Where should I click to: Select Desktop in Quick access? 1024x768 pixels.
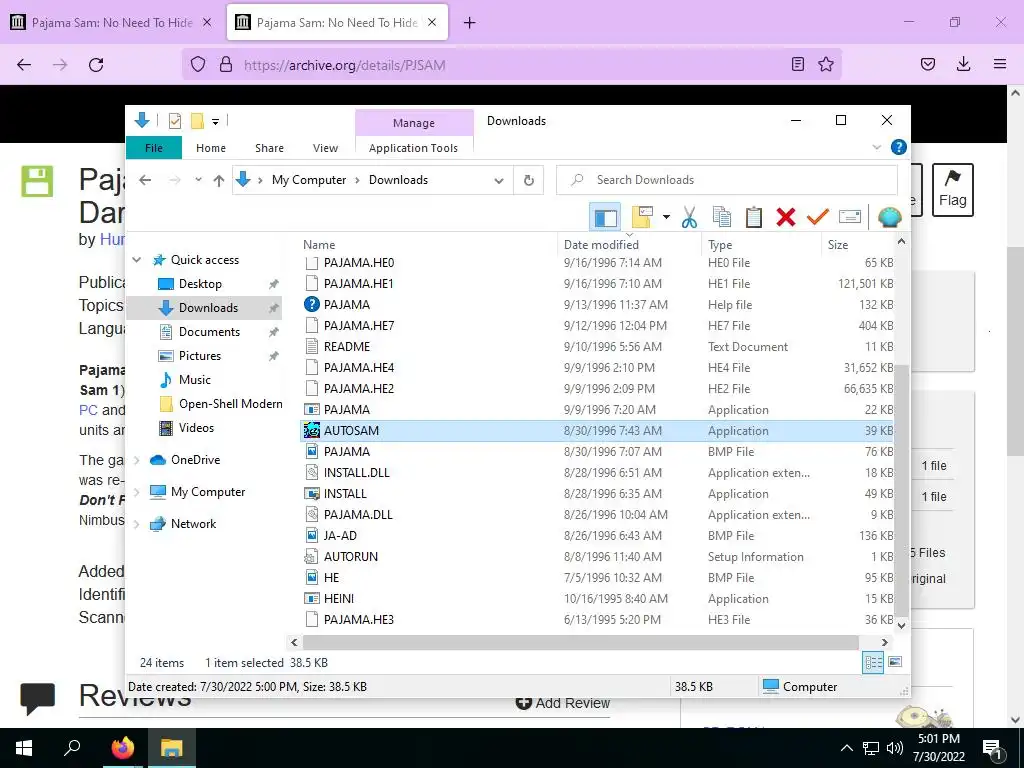pyautogui.click(x=200, y=284)
